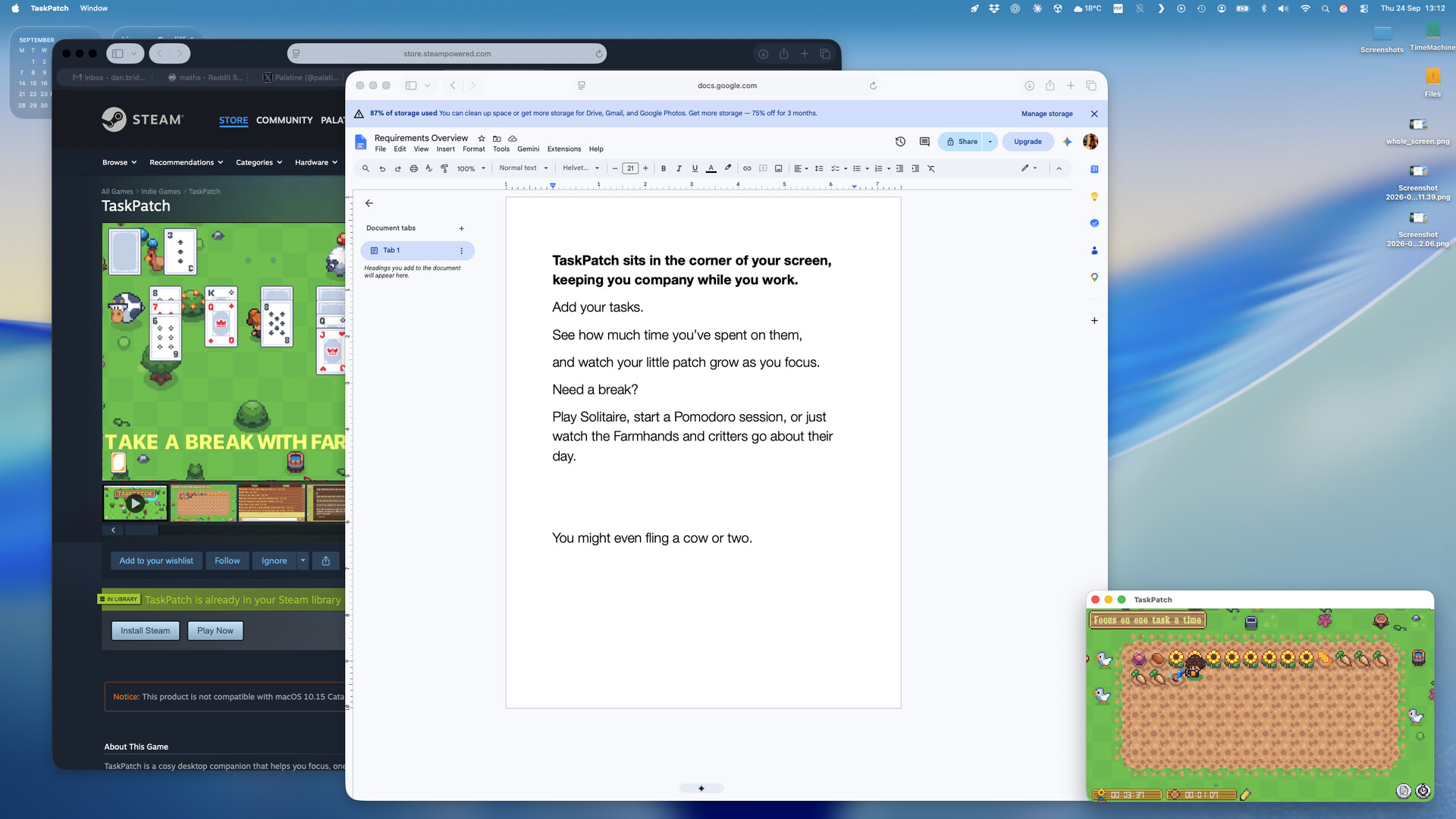The height and width of the screenshot is (819, 1456).
Task: Open the highlight color picker in Docs
Action: point(728,168)
